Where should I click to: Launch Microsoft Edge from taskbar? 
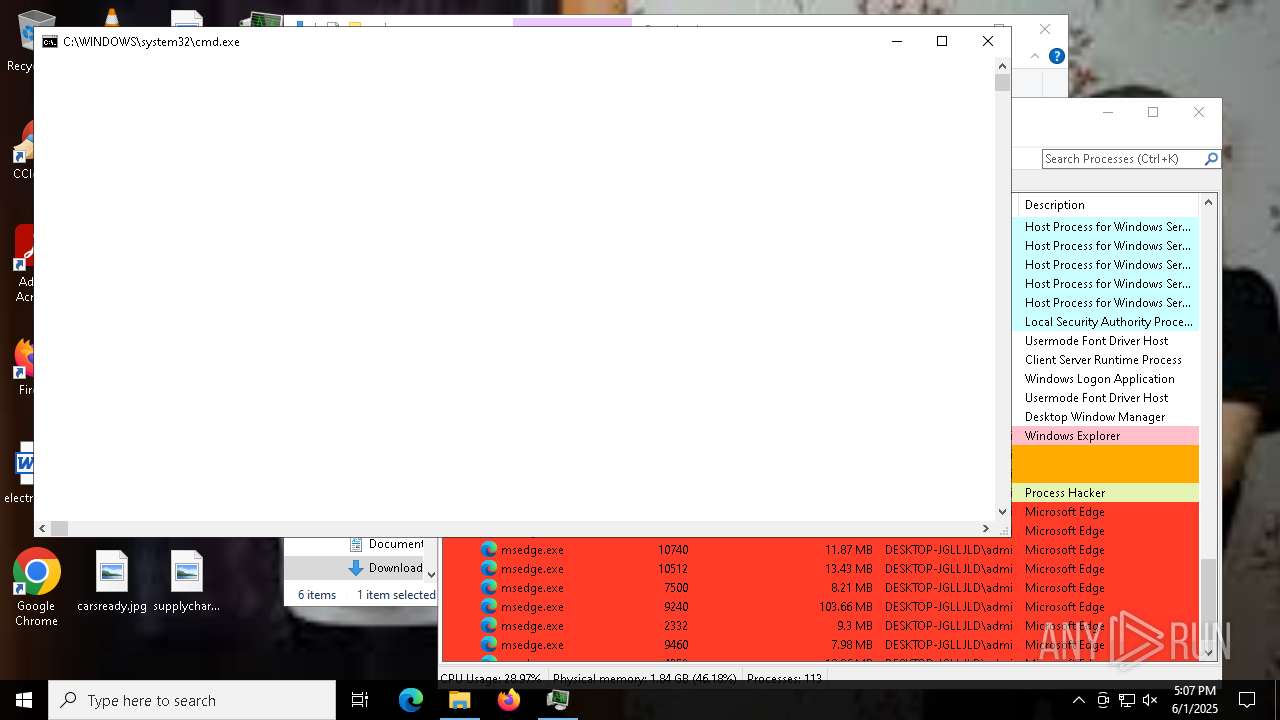tap(411, 700)
